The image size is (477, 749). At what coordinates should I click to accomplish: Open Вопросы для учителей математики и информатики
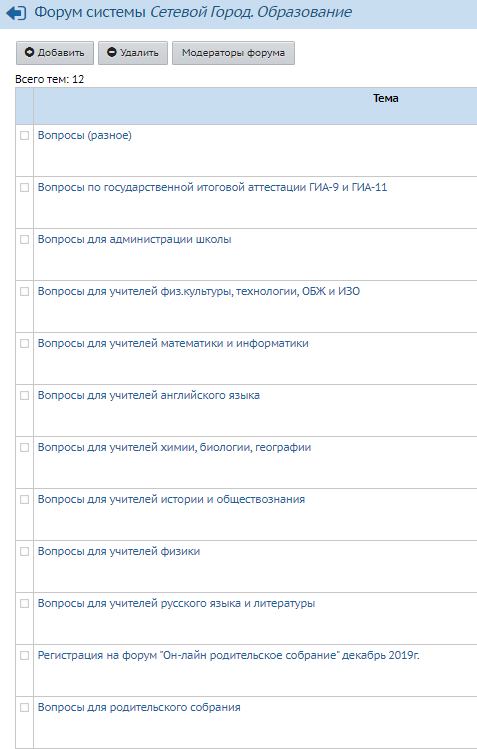(173, 343)
